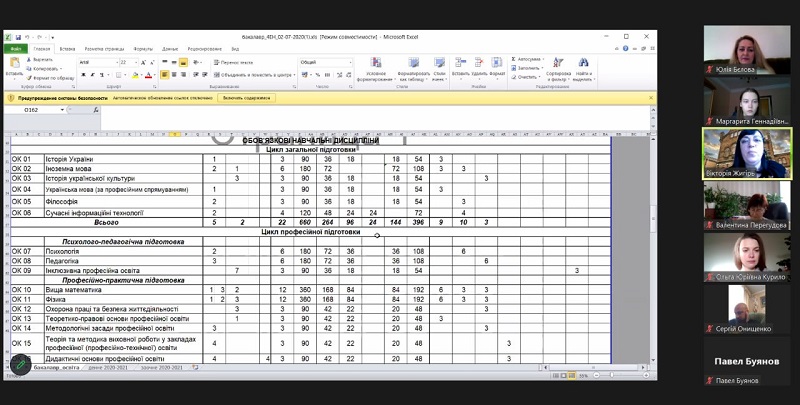The height and width of the screenshot is (405, 800).
Task: Open Conditional Formatting (Условное форматирование)
Action: [376, 70]
